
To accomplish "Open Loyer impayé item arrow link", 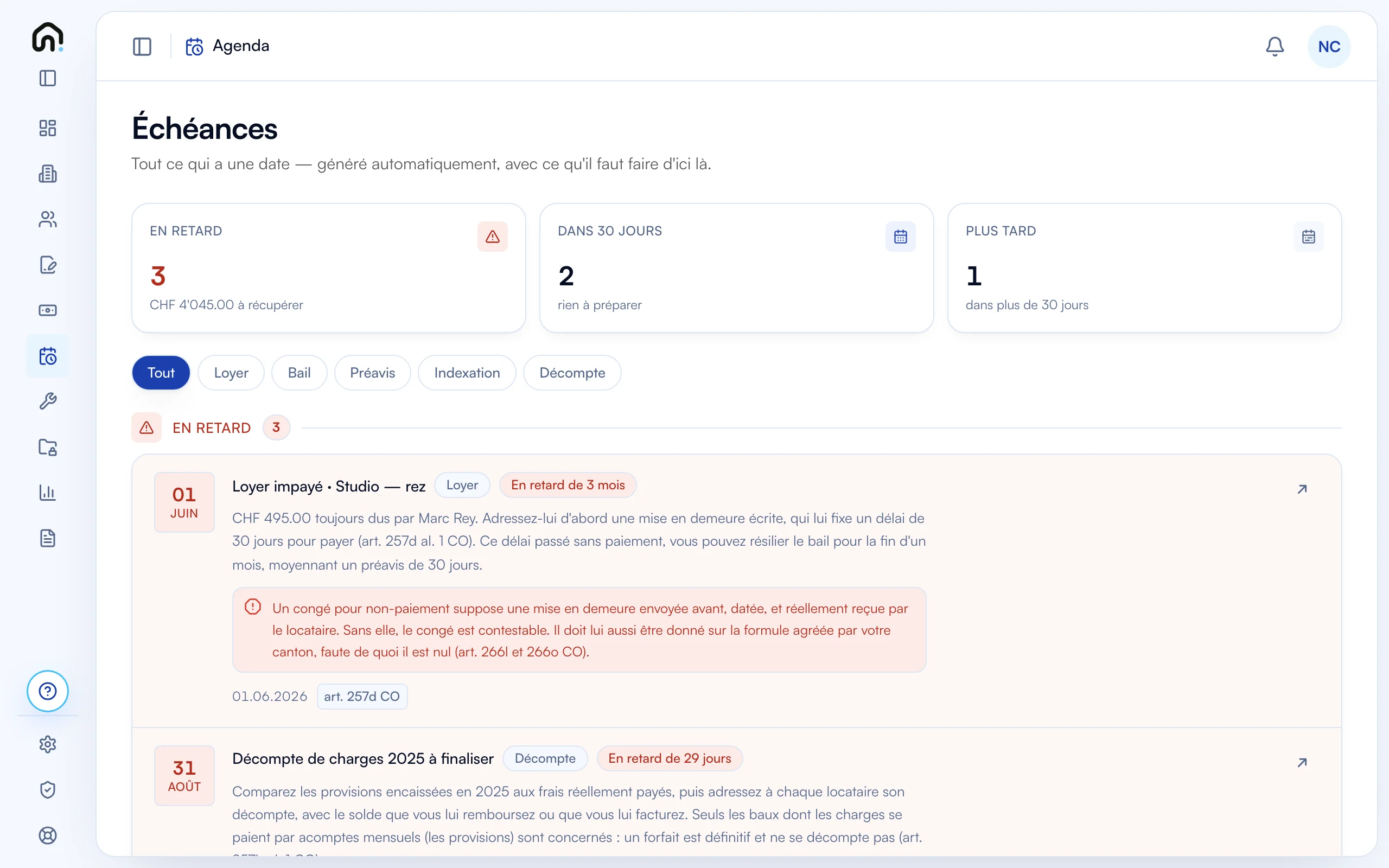I will coord(1302,489).
